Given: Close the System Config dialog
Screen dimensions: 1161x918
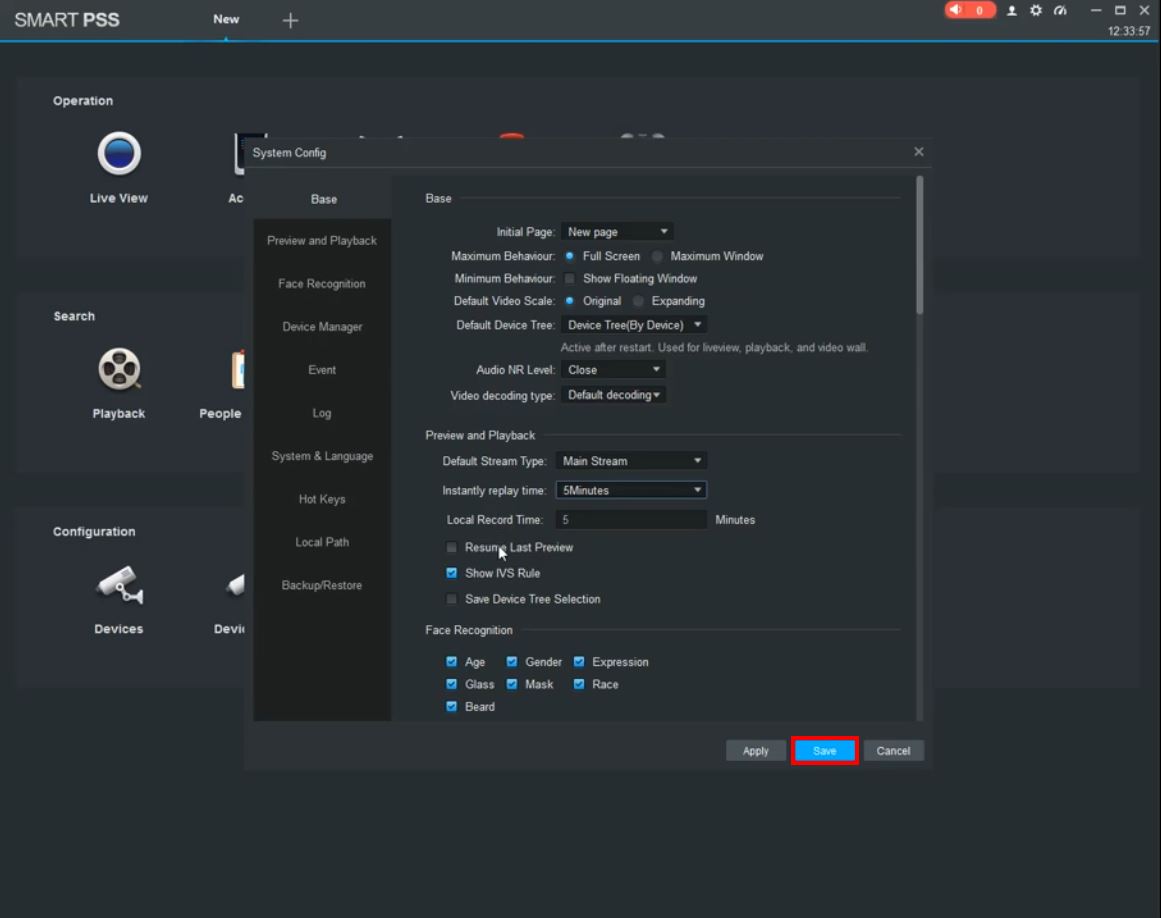Looking at the screenshot, I should coord(918,152).
